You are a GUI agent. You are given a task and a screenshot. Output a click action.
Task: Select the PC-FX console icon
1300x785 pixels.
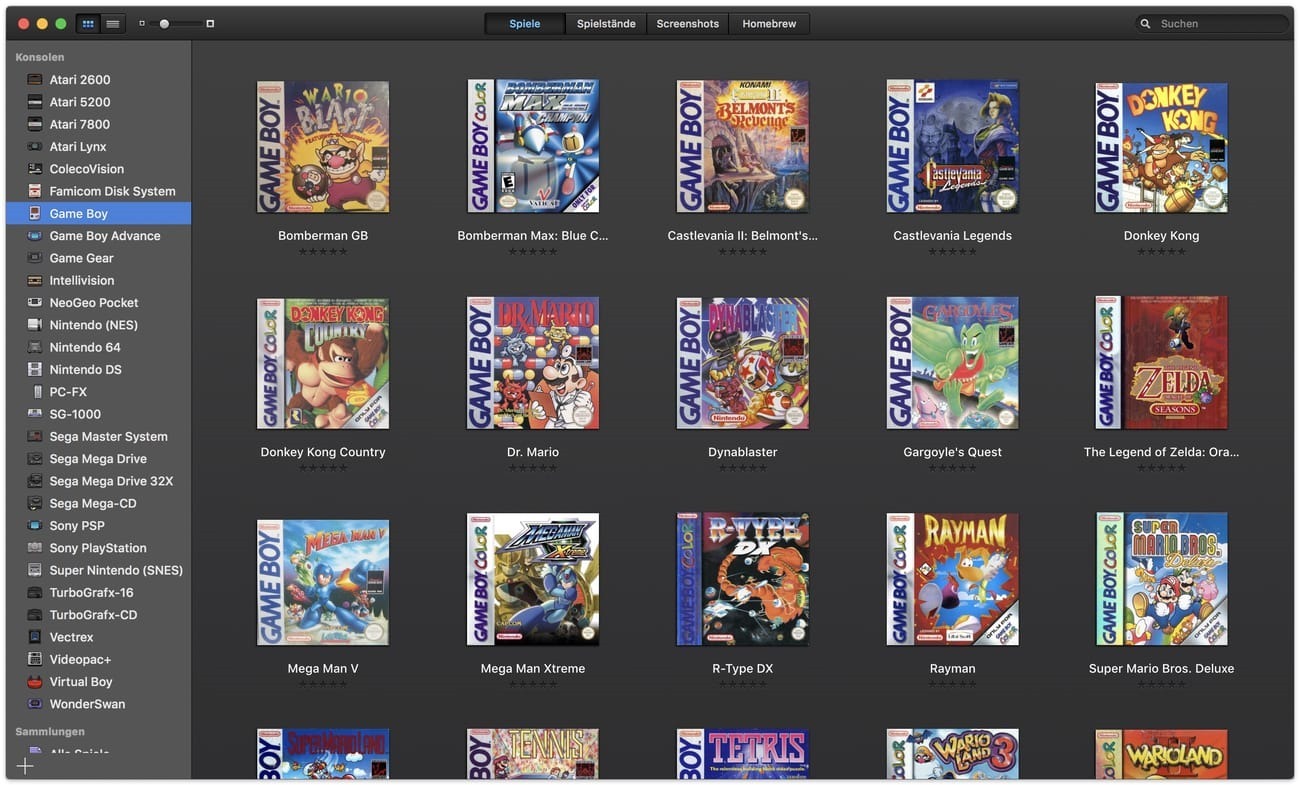[x=37, y=392]
